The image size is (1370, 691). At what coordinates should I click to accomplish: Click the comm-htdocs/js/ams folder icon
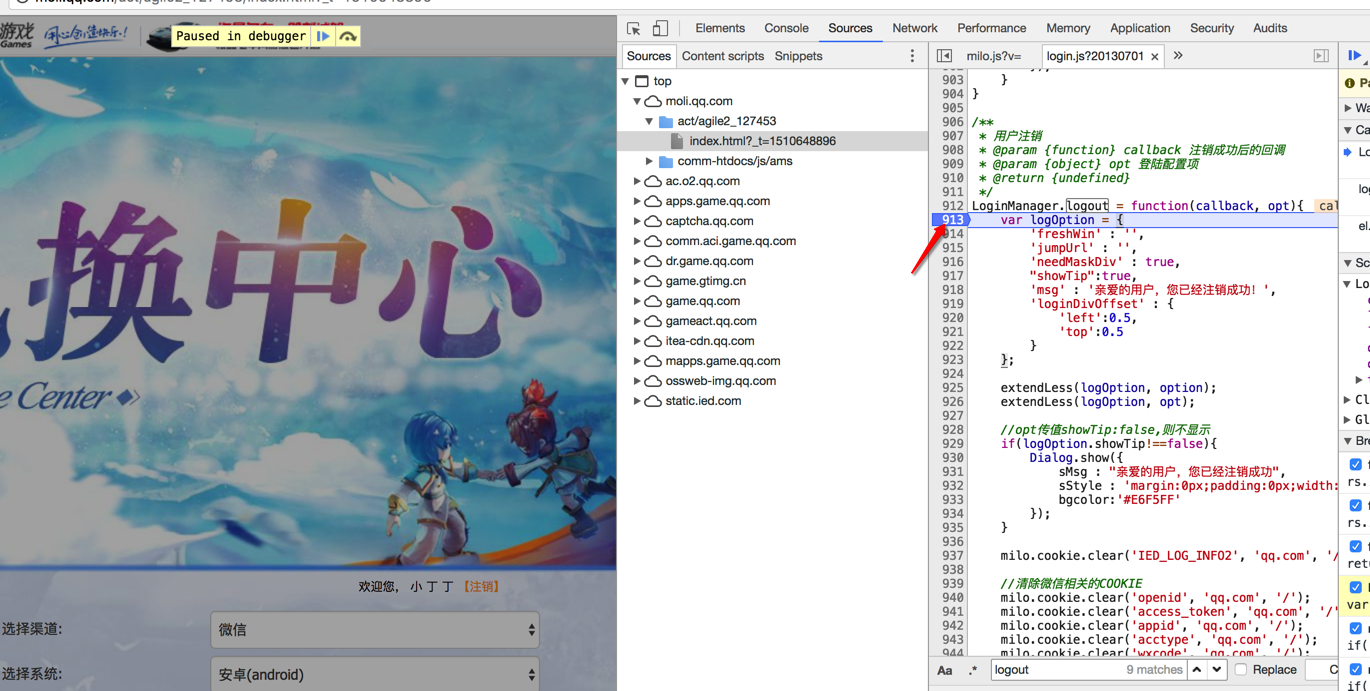(666, 161)
